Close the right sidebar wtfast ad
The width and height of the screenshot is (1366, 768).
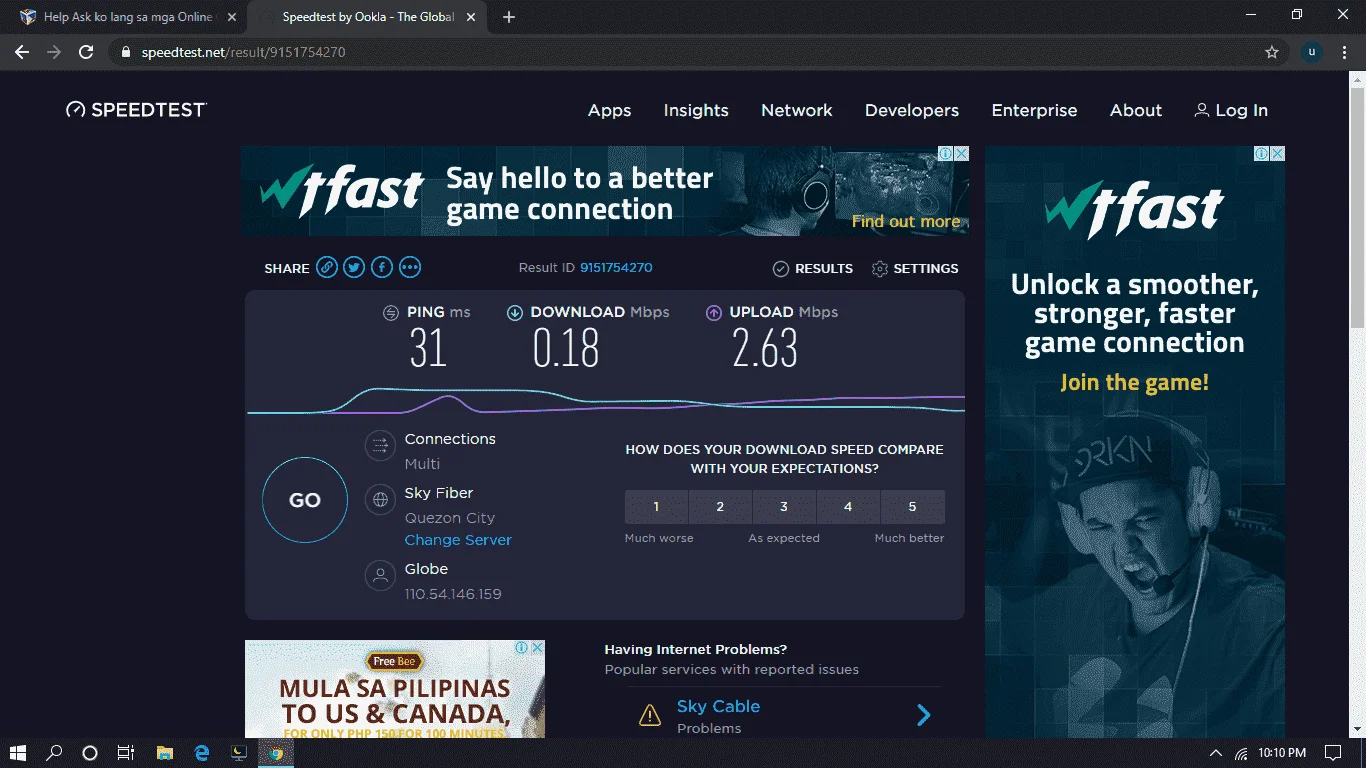1278,154
